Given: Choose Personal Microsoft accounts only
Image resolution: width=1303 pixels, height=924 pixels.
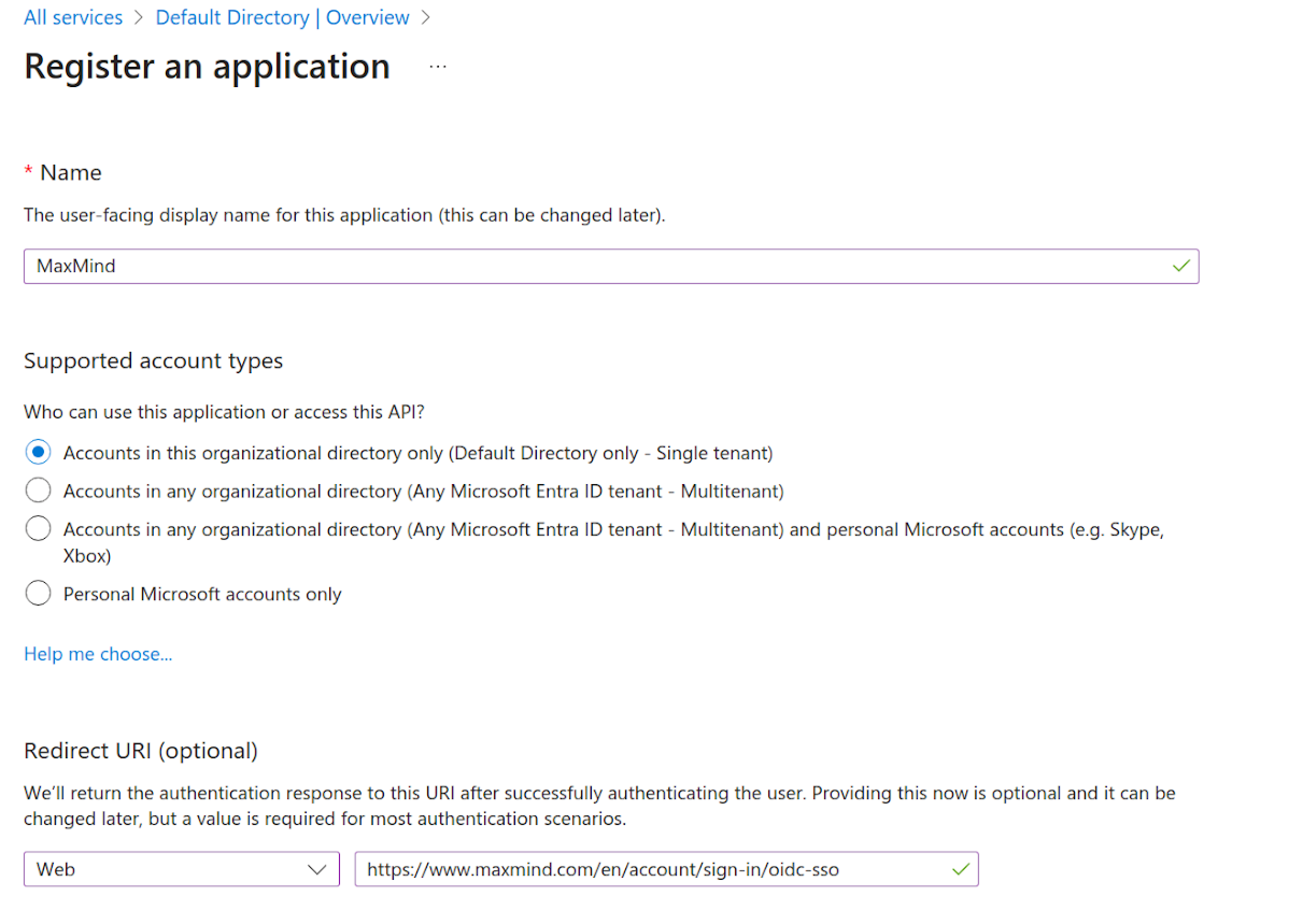Looking at the screenshot, I should click(x=38, y=593).
